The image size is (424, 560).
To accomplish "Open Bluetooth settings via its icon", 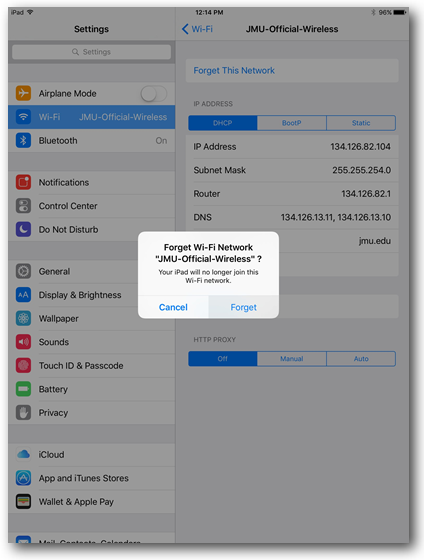I will click(23, 140).
